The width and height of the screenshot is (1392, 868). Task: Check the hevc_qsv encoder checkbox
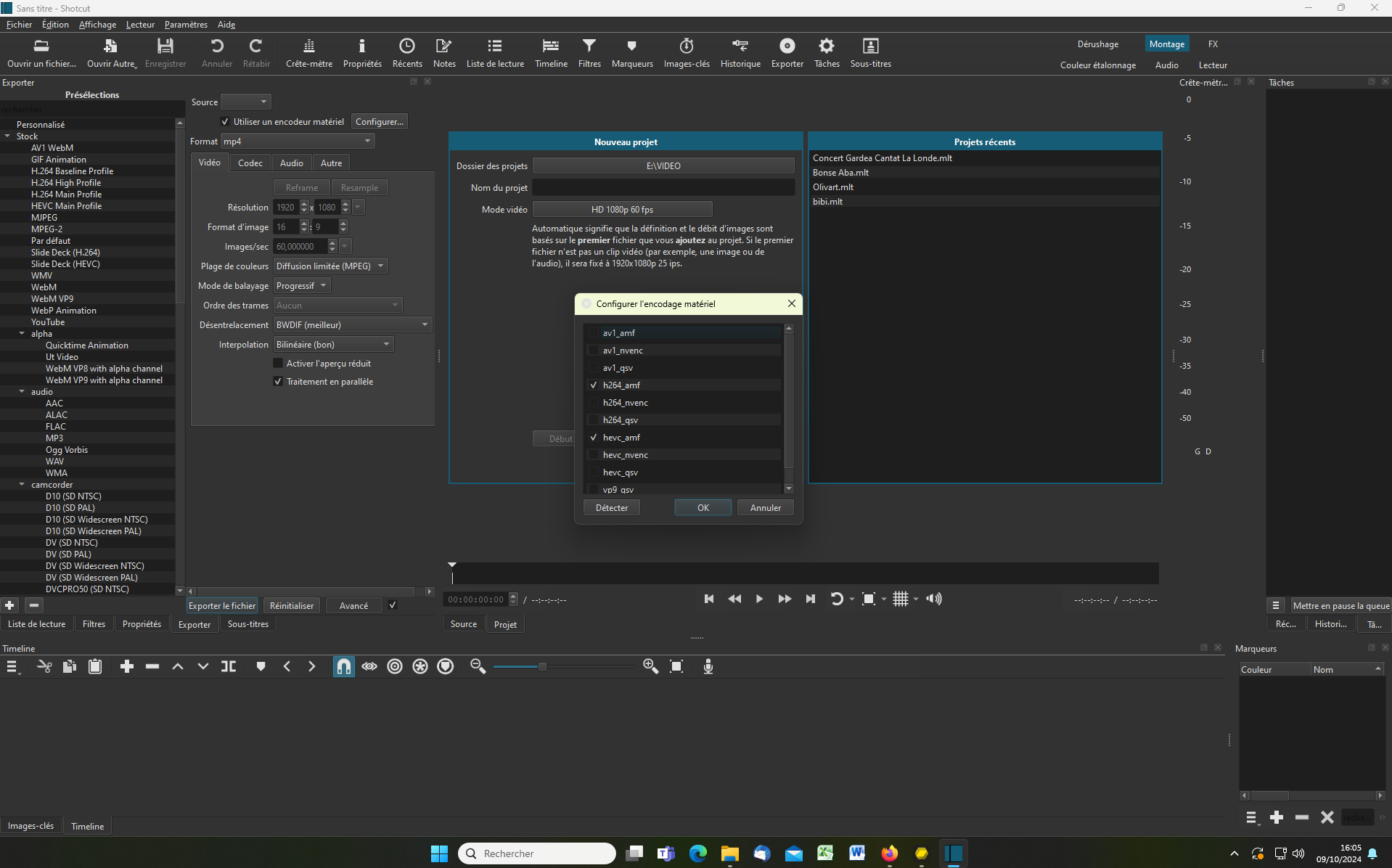pyautogui.click(x=594, y=472)
